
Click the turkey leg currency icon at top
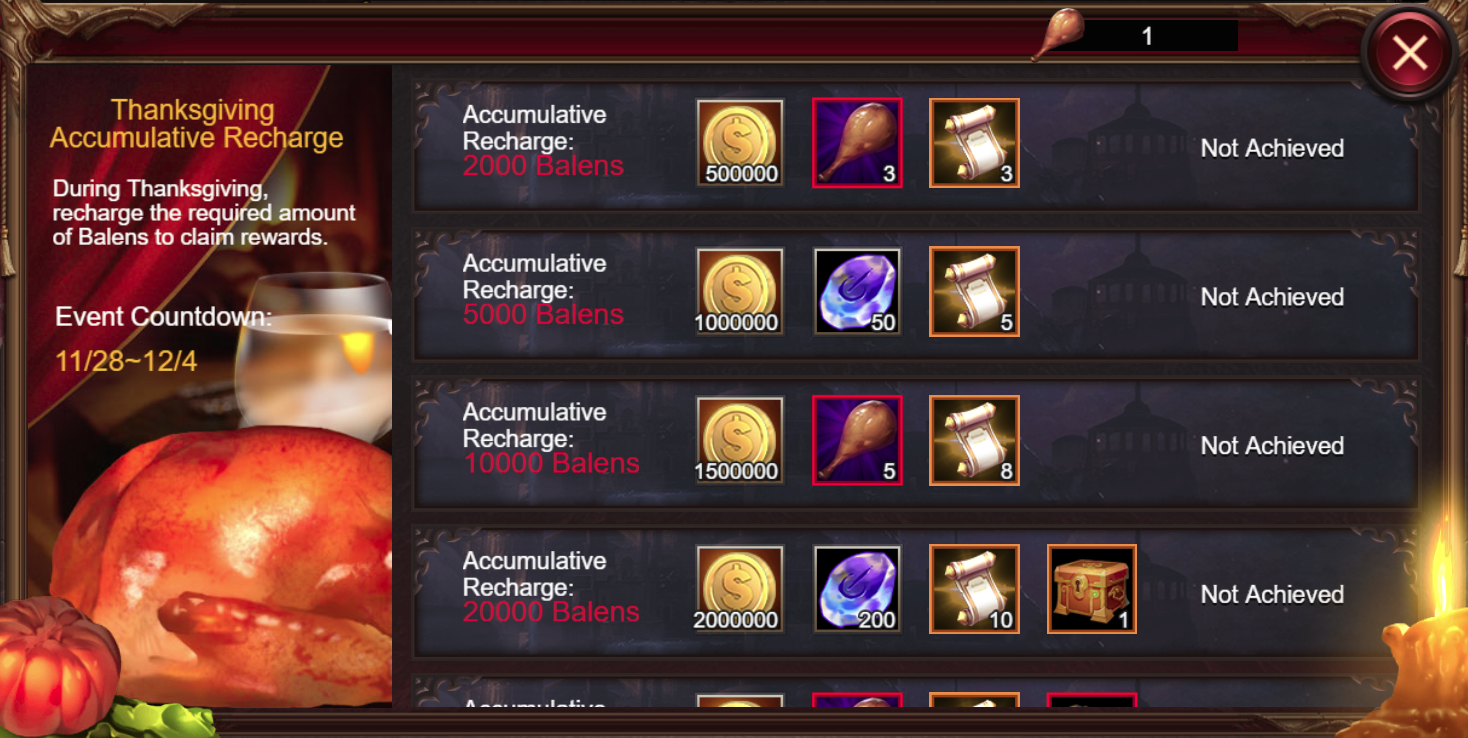(1057, 35)
